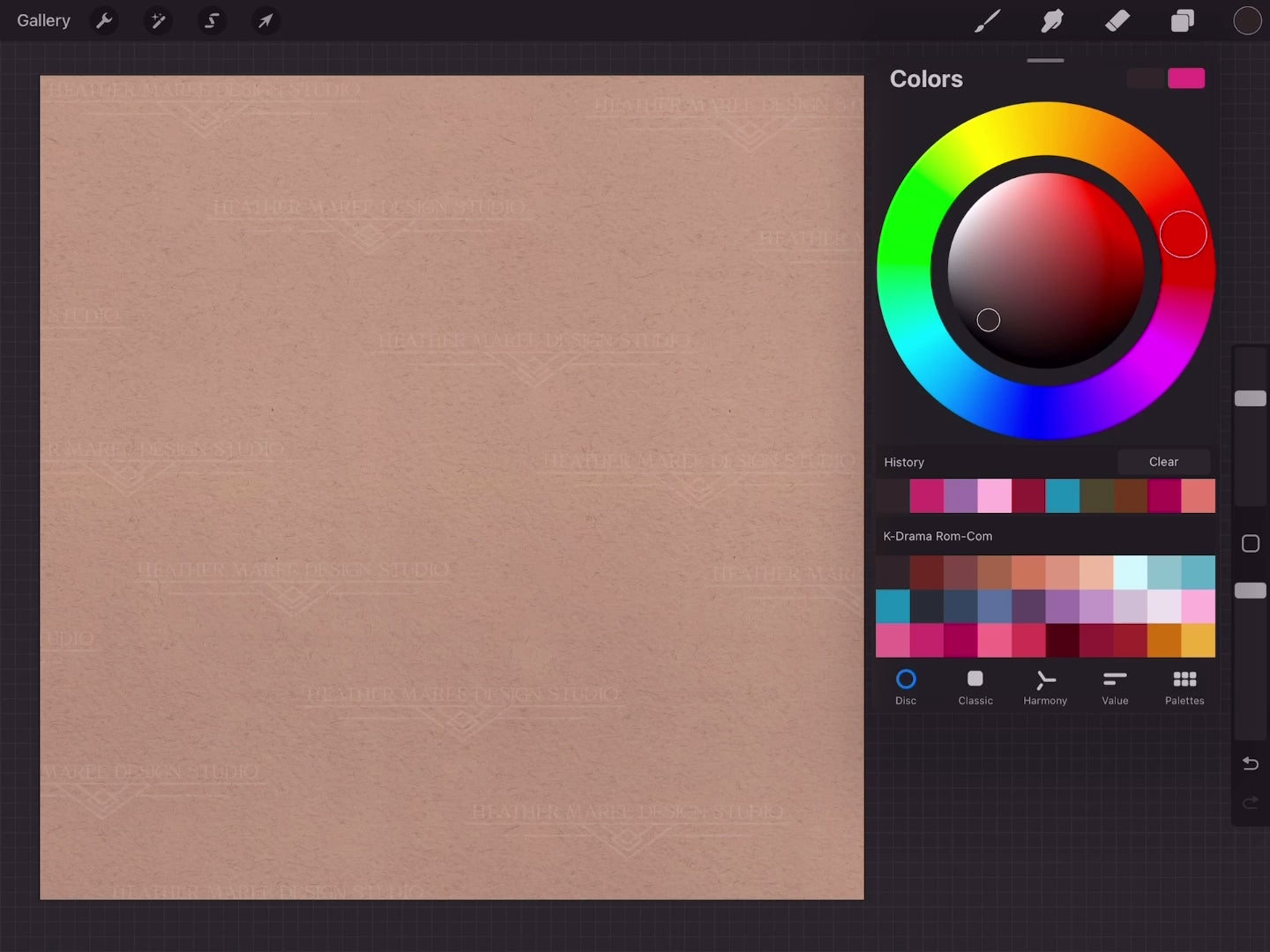The image size is (1270, 952).
Task: Click the Colors panel drag handle
Action: [1046, 61]
